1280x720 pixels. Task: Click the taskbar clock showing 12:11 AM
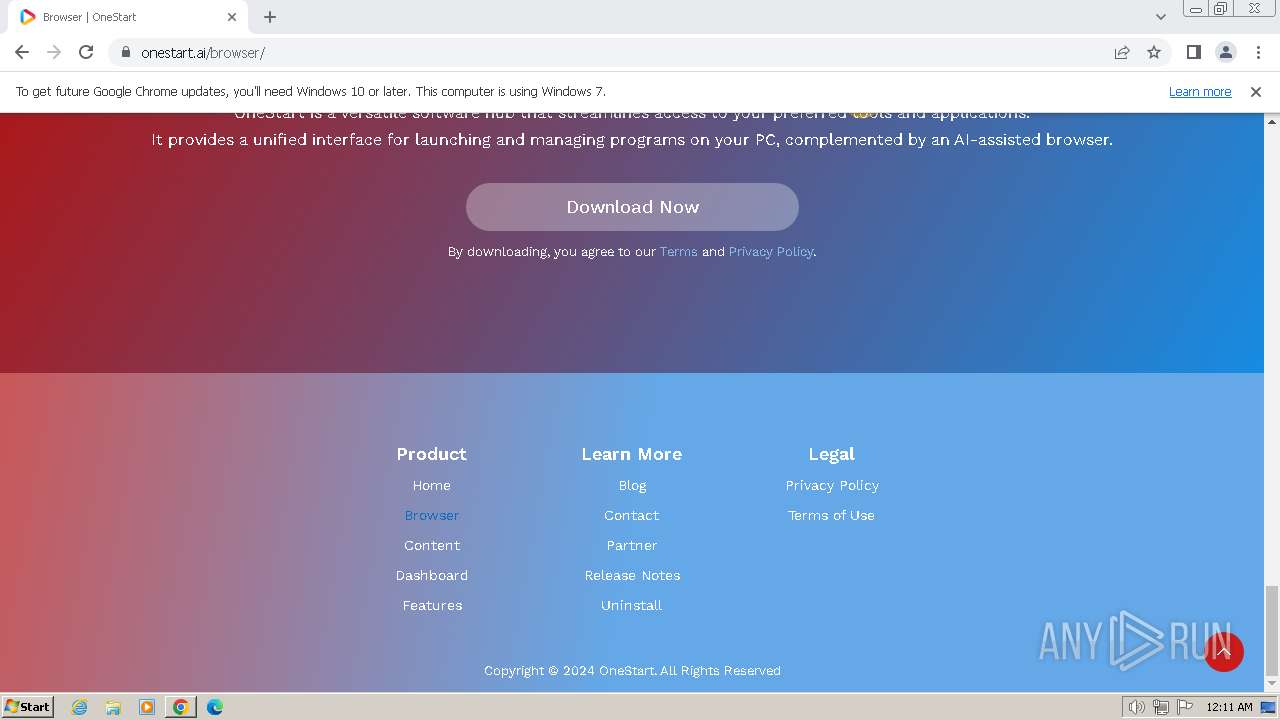[1229, 707]
